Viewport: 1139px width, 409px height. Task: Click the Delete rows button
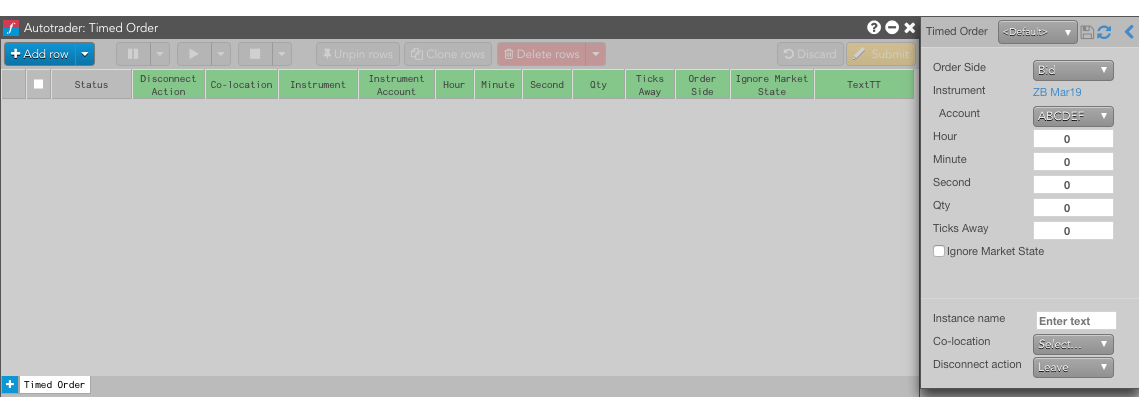pos(542,54)
